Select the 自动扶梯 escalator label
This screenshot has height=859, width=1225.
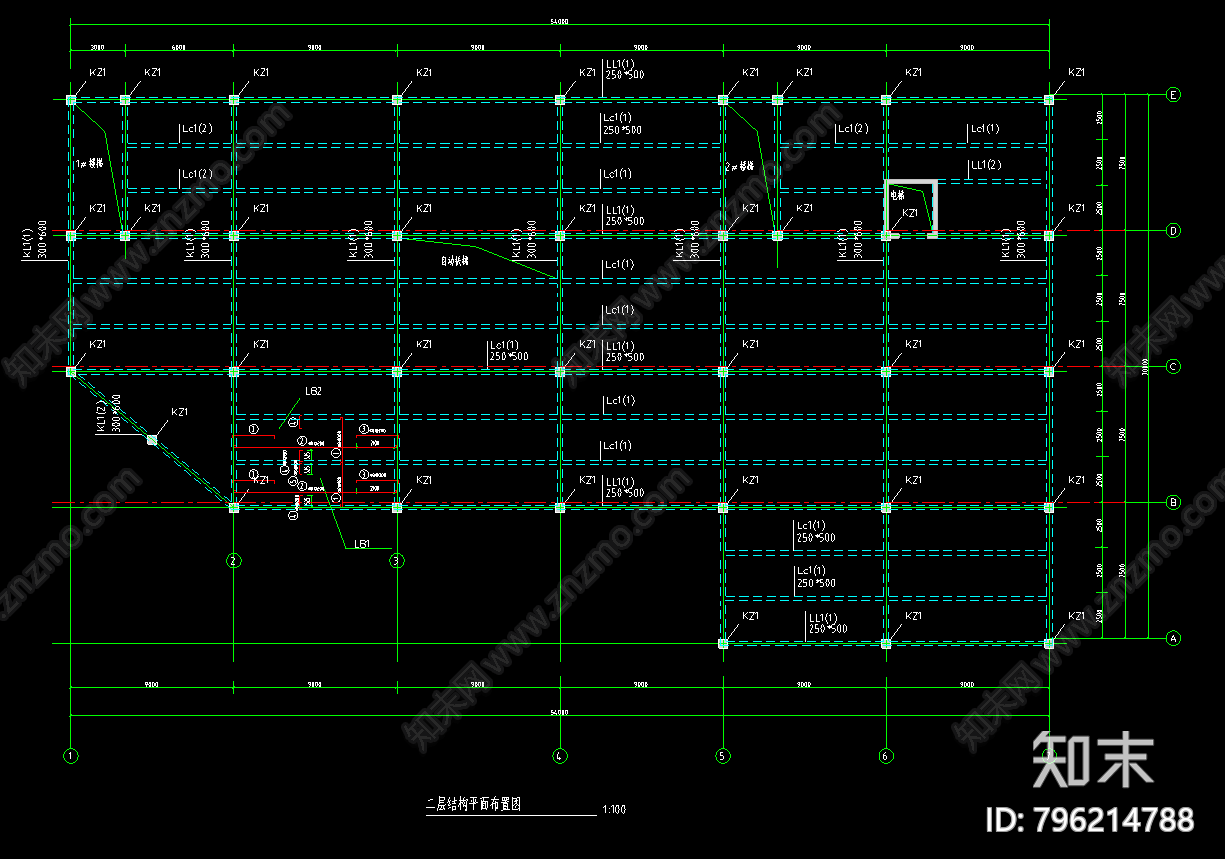click(x=455, y=261)
